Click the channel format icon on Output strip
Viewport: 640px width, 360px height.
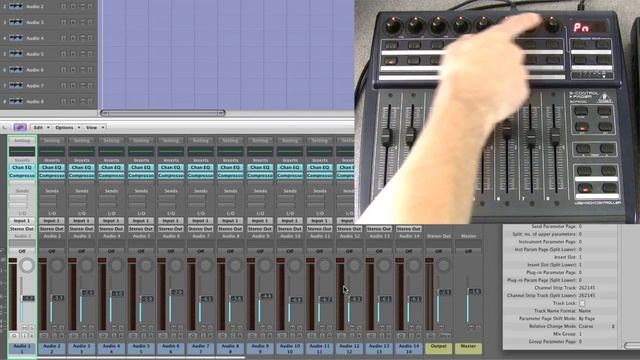(431, 336)
